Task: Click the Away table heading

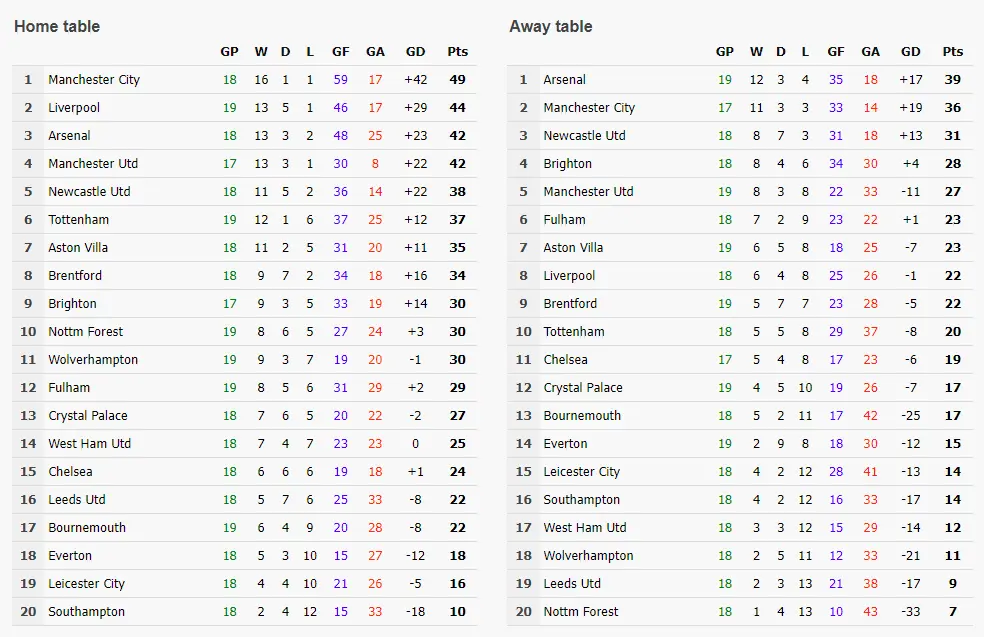Action: (551, 27)
